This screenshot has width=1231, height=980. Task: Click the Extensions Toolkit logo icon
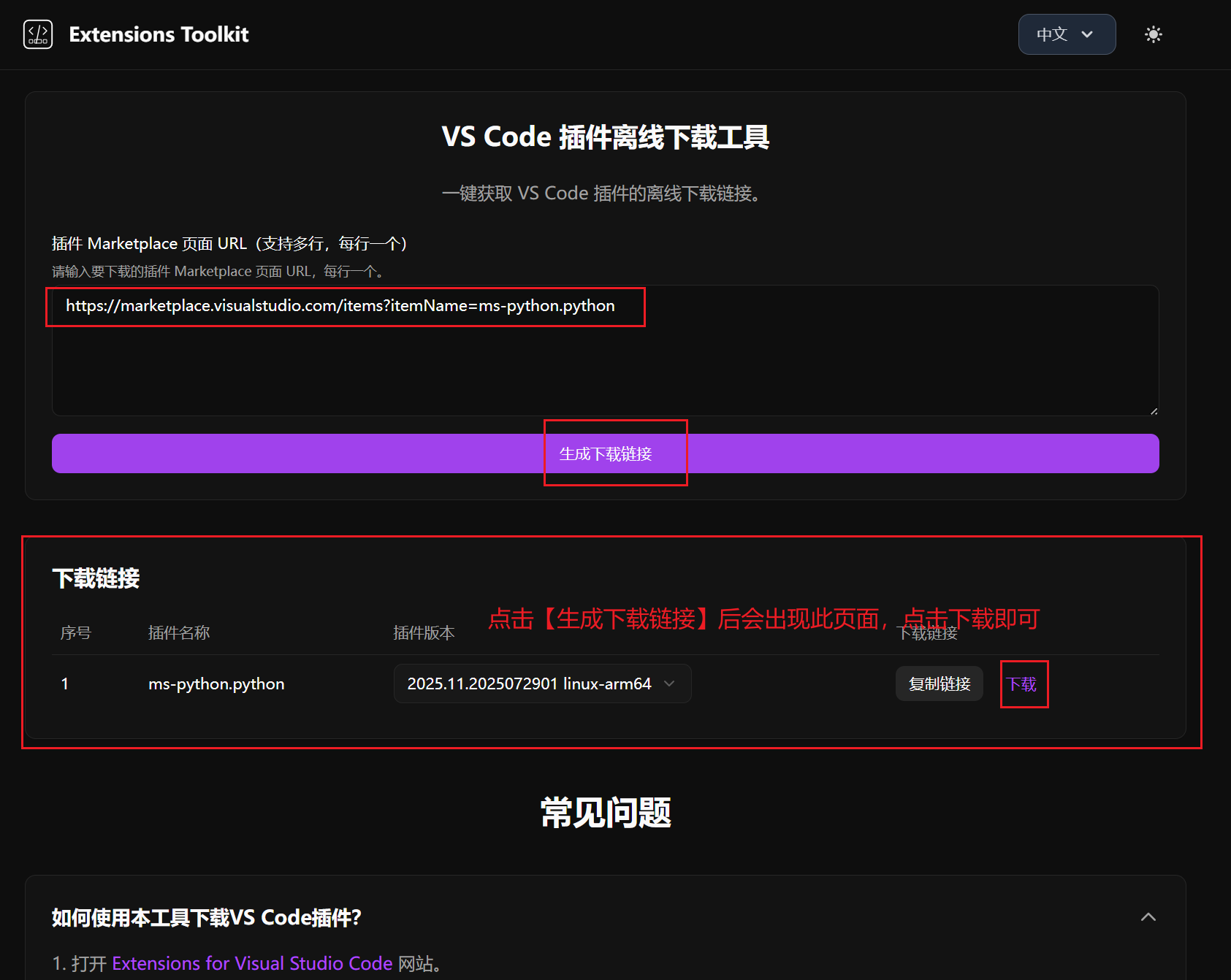click(x=39, y=34)
